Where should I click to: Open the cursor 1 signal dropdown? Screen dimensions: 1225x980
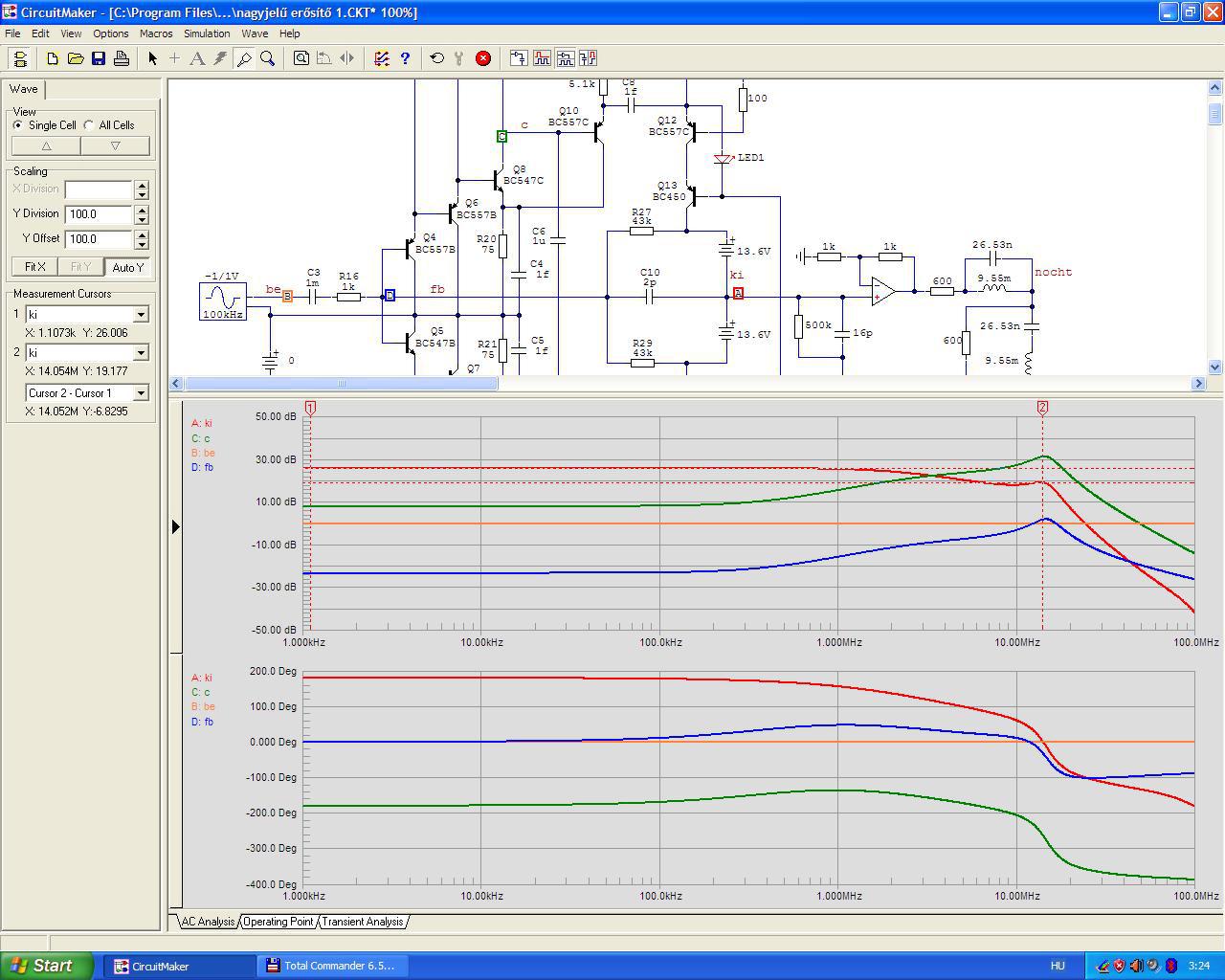141,315
